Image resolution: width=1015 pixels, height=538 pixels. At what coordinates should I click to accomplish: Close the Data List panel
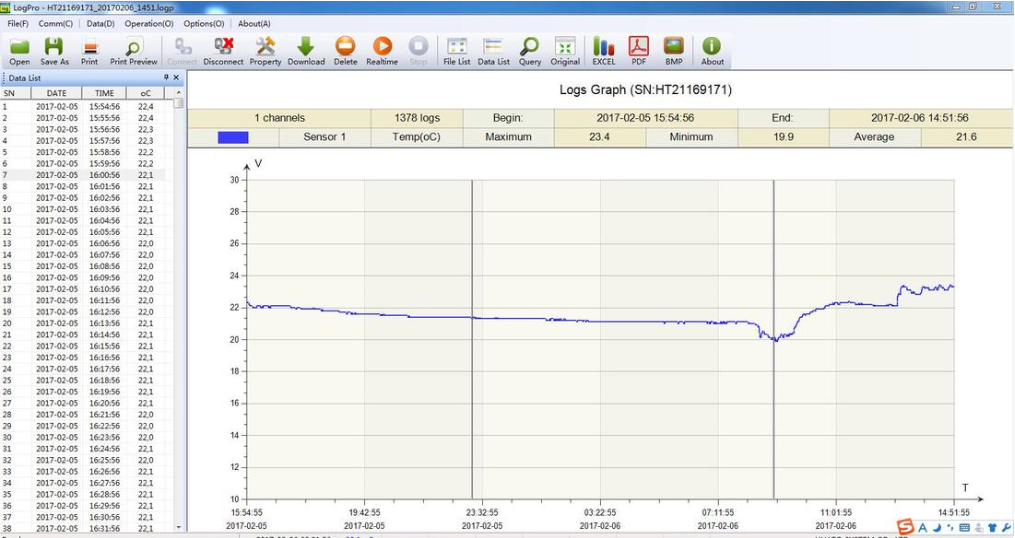[x=177, y=77]
